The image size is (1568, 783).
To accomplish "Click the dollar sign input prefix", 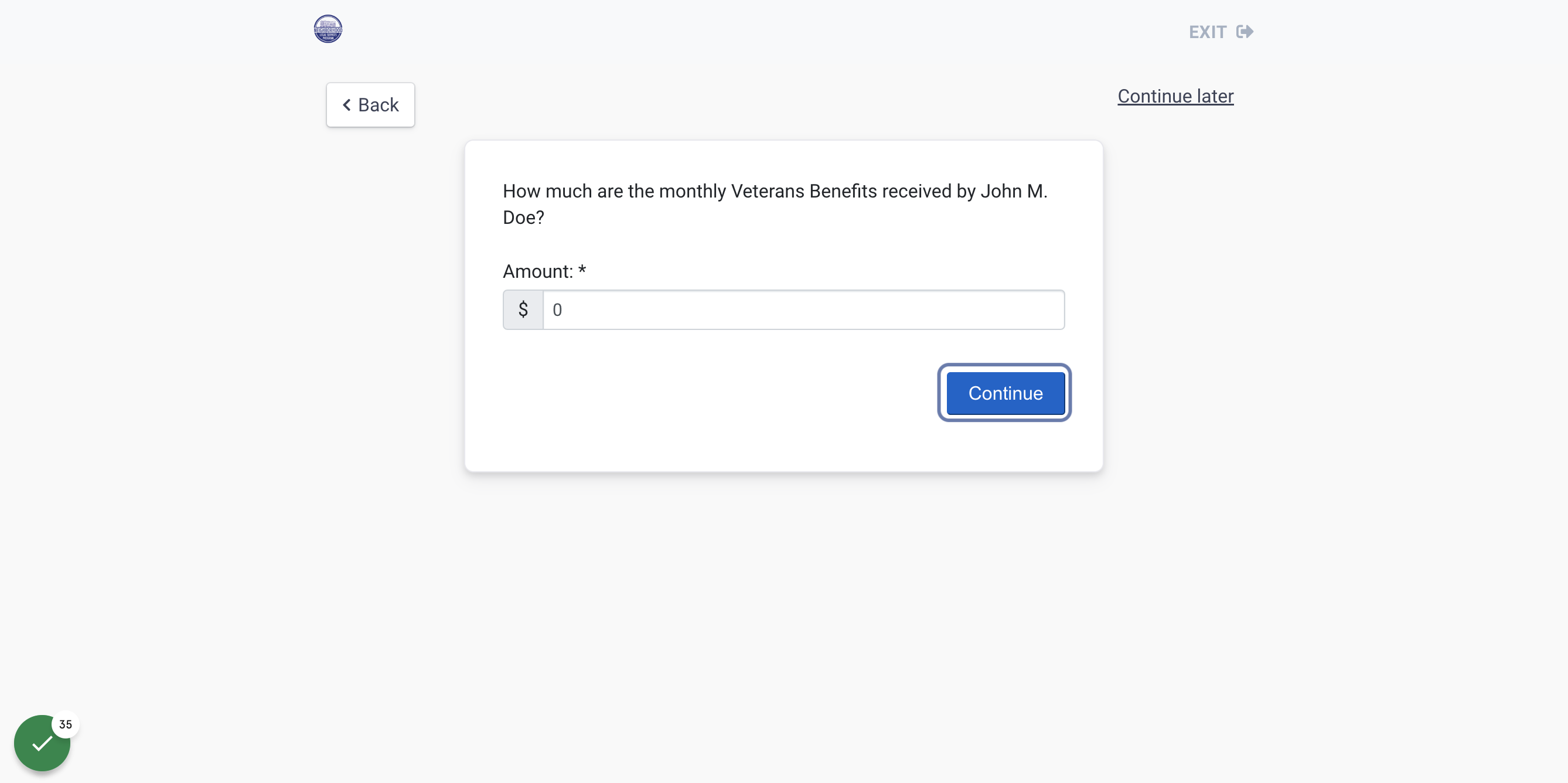I will (523, 310).
